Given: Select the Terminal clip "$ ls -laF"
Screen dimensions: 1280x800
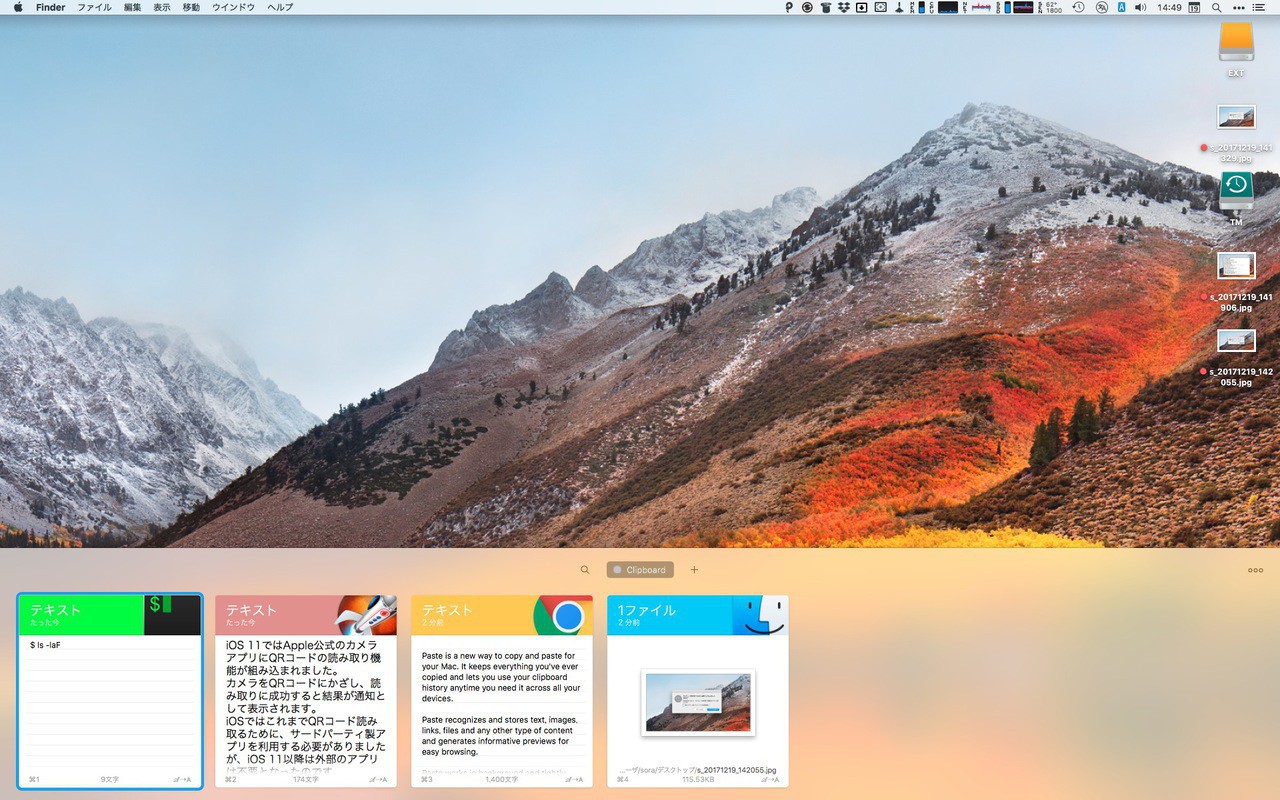Looking at the screenshot, I should point(110,691).
